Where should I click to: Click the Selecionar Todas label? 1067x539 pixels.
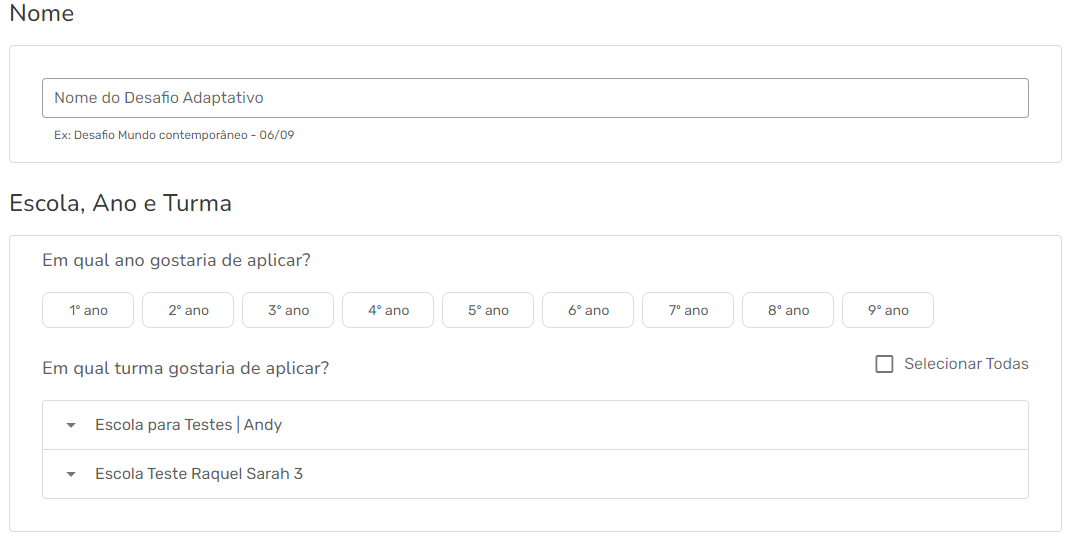coord(966,364)
